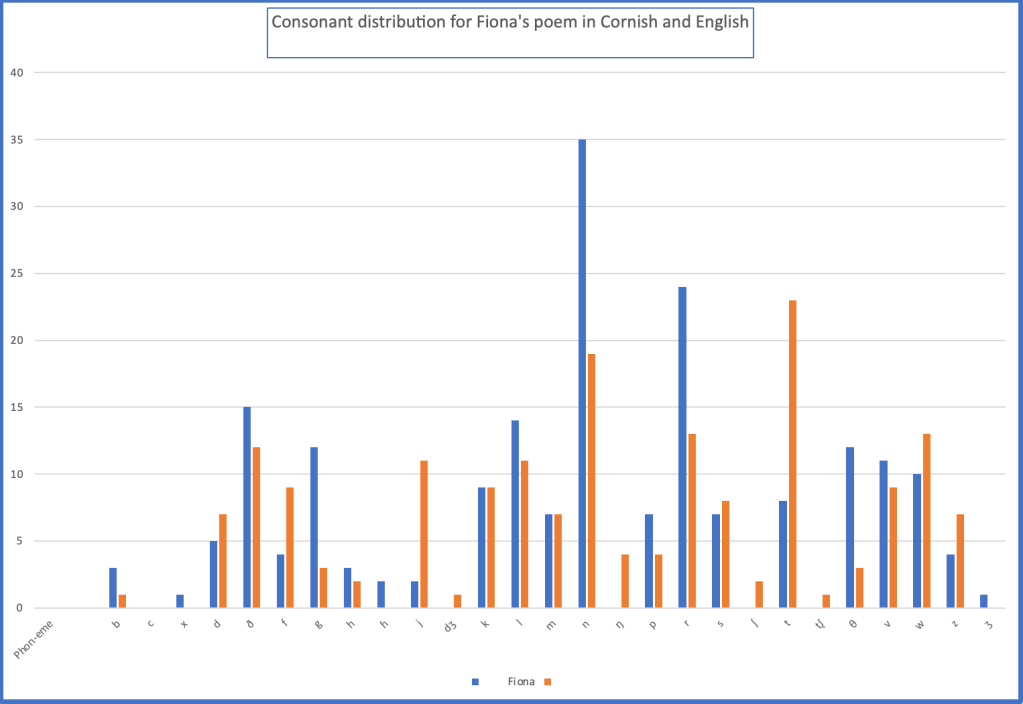Select the blue bar for ð
Screen dimensions: 1023x704
tap(247, 507)
